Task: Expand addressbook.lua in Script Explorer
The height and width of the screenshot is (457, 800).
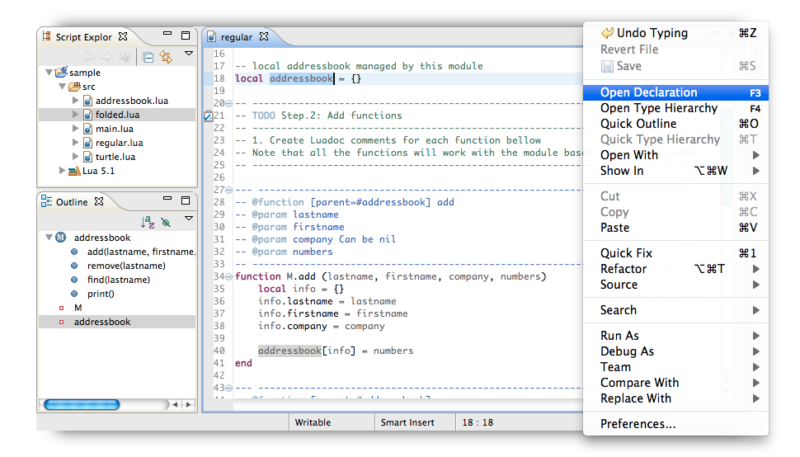Action: 76,100
